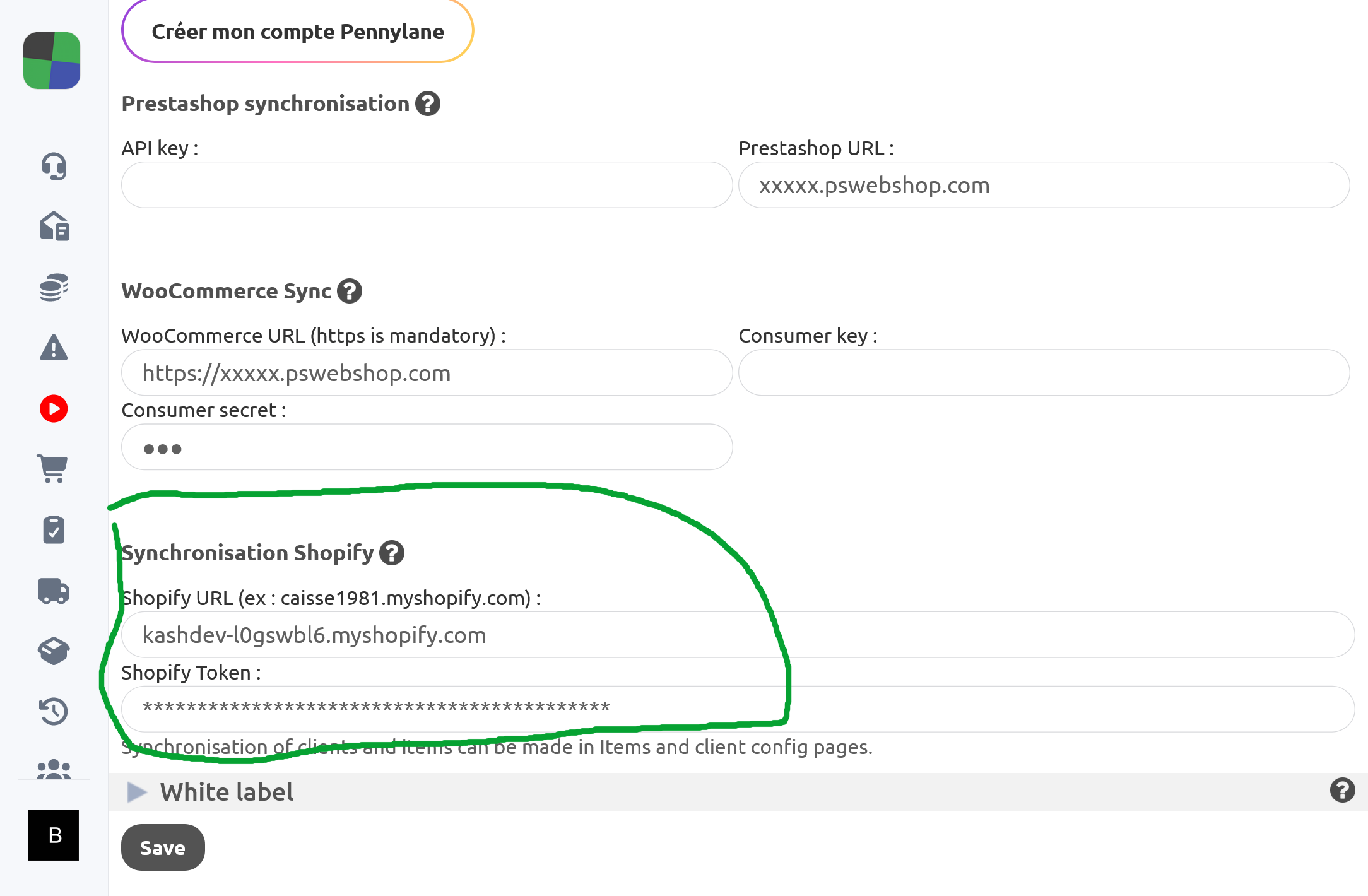Show help for WooCommerce Sync

pyautogui.click(x=350, y=291)
